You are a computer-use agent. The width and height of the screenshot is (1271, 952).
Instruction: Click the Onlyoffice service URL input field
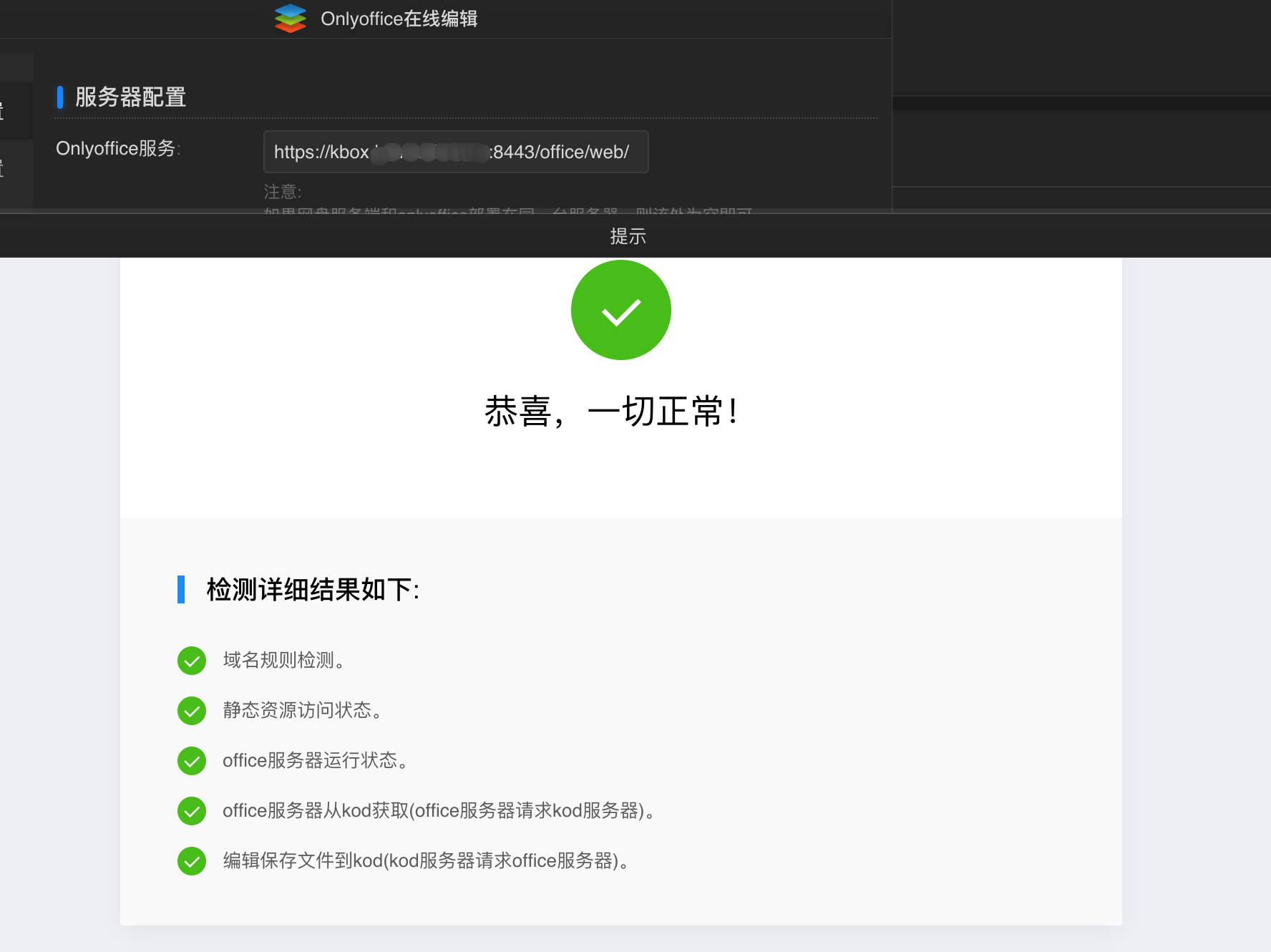tap(456, 152)
